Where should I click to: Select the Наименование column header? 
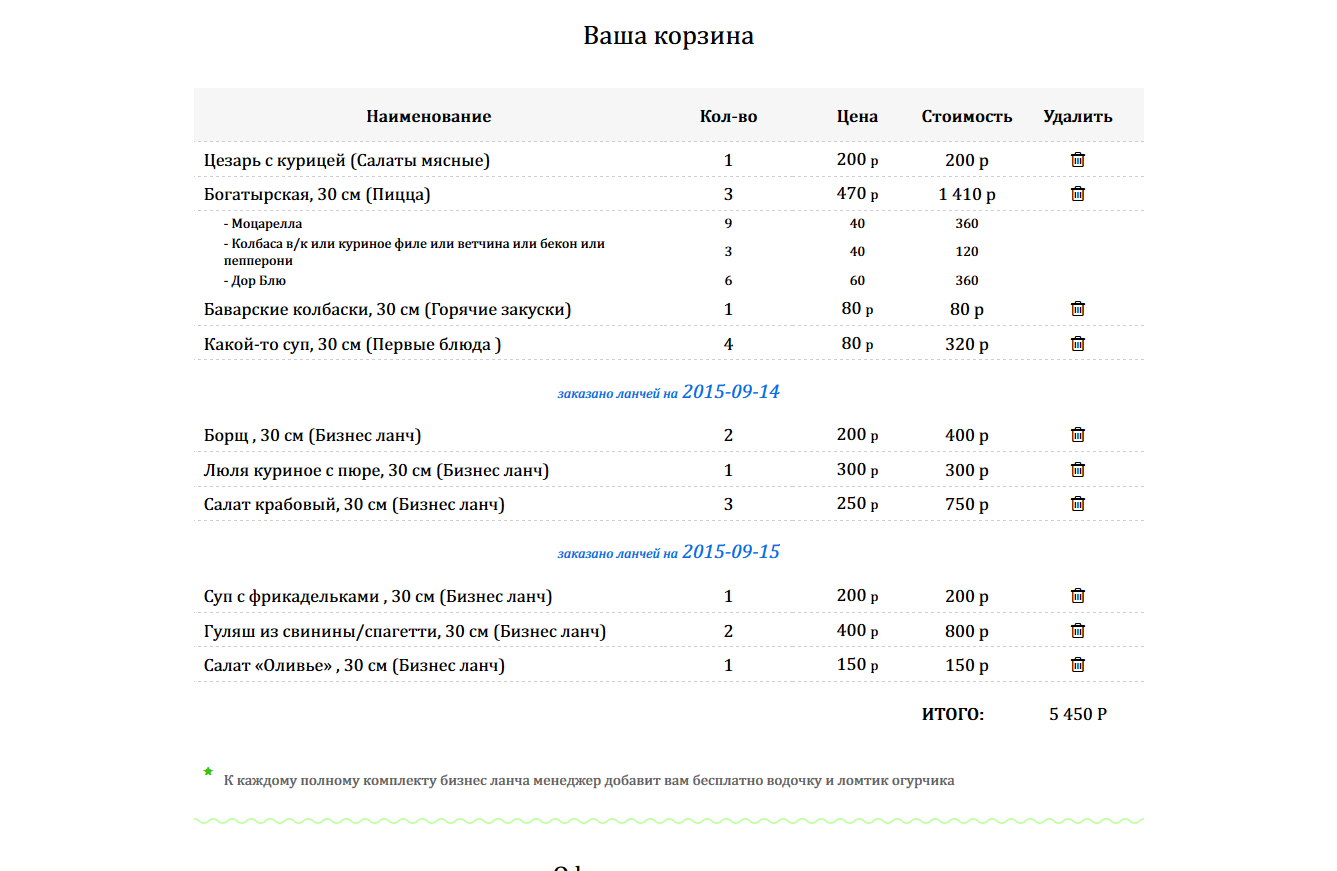(x=429, y=116)
